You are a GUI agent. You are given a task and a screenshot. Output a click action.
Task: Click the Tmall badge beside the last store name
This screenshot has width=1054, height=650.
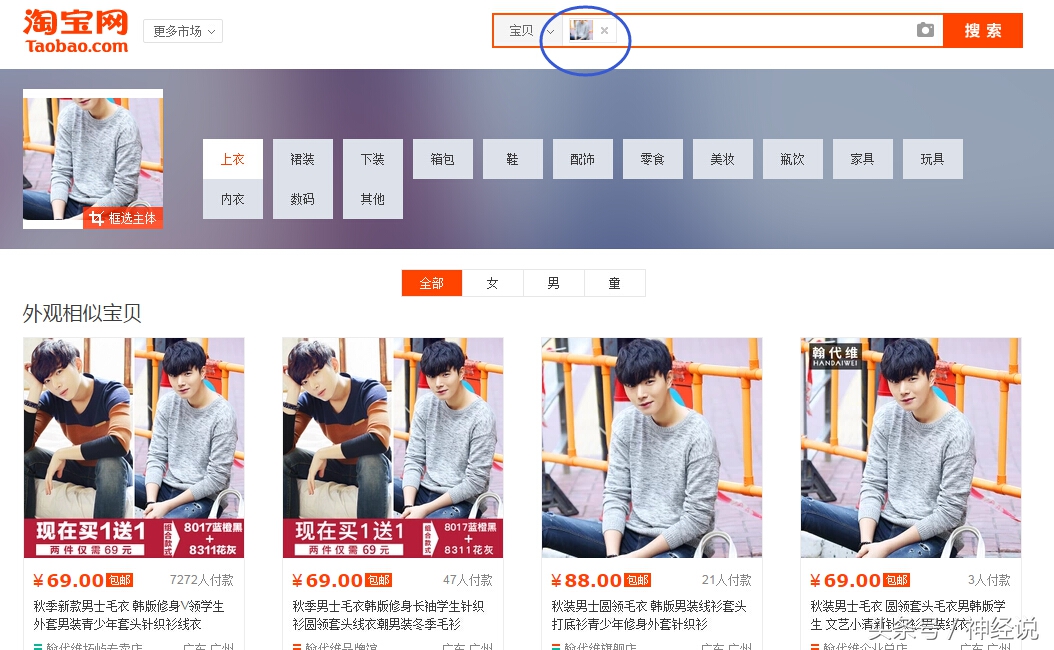coord(814,645)
